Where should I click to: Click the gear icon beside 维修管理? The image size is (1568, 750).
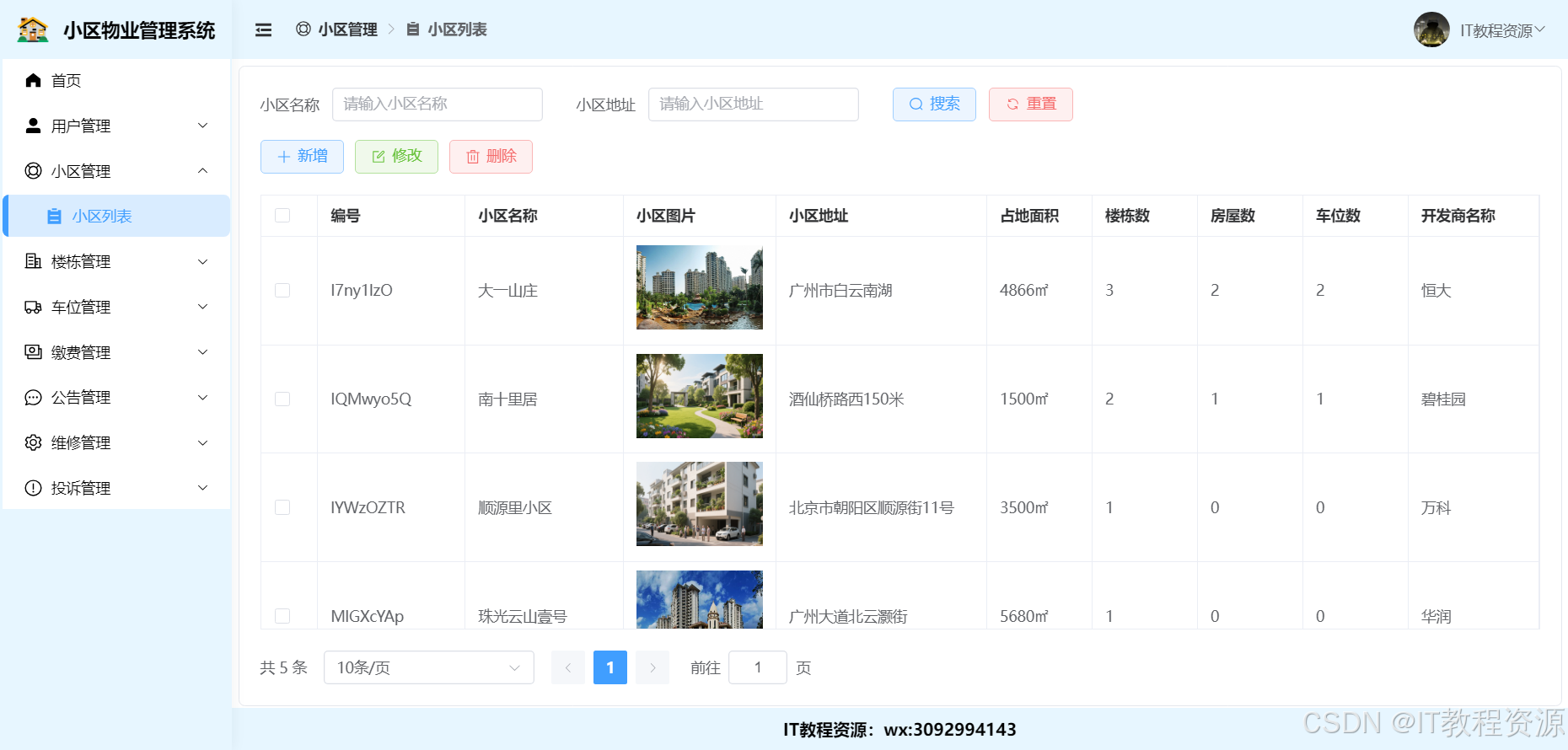(34, 442)
